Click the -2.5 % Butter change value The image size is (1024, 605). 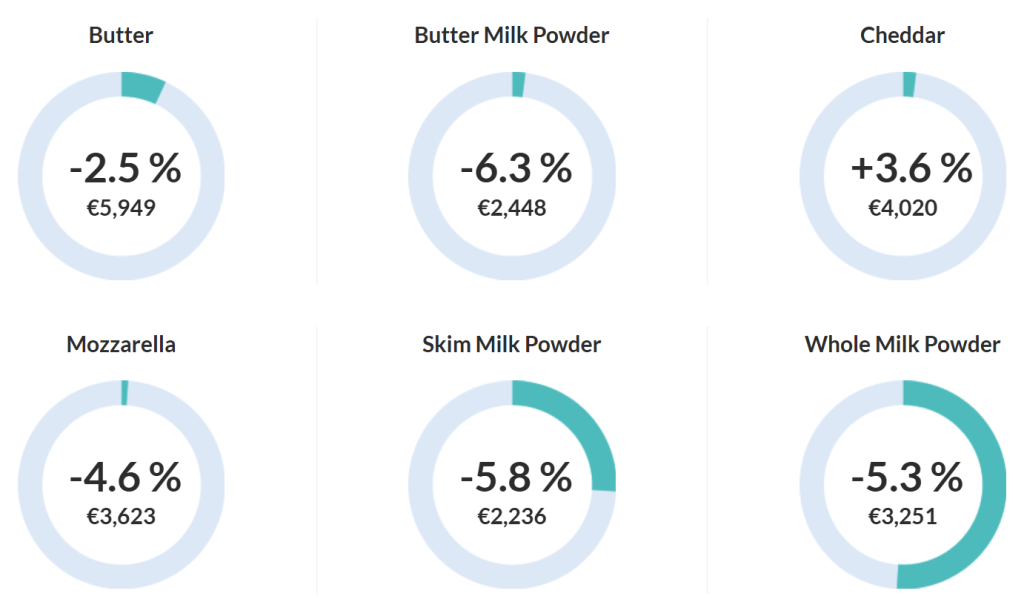[x=125, y=168]
